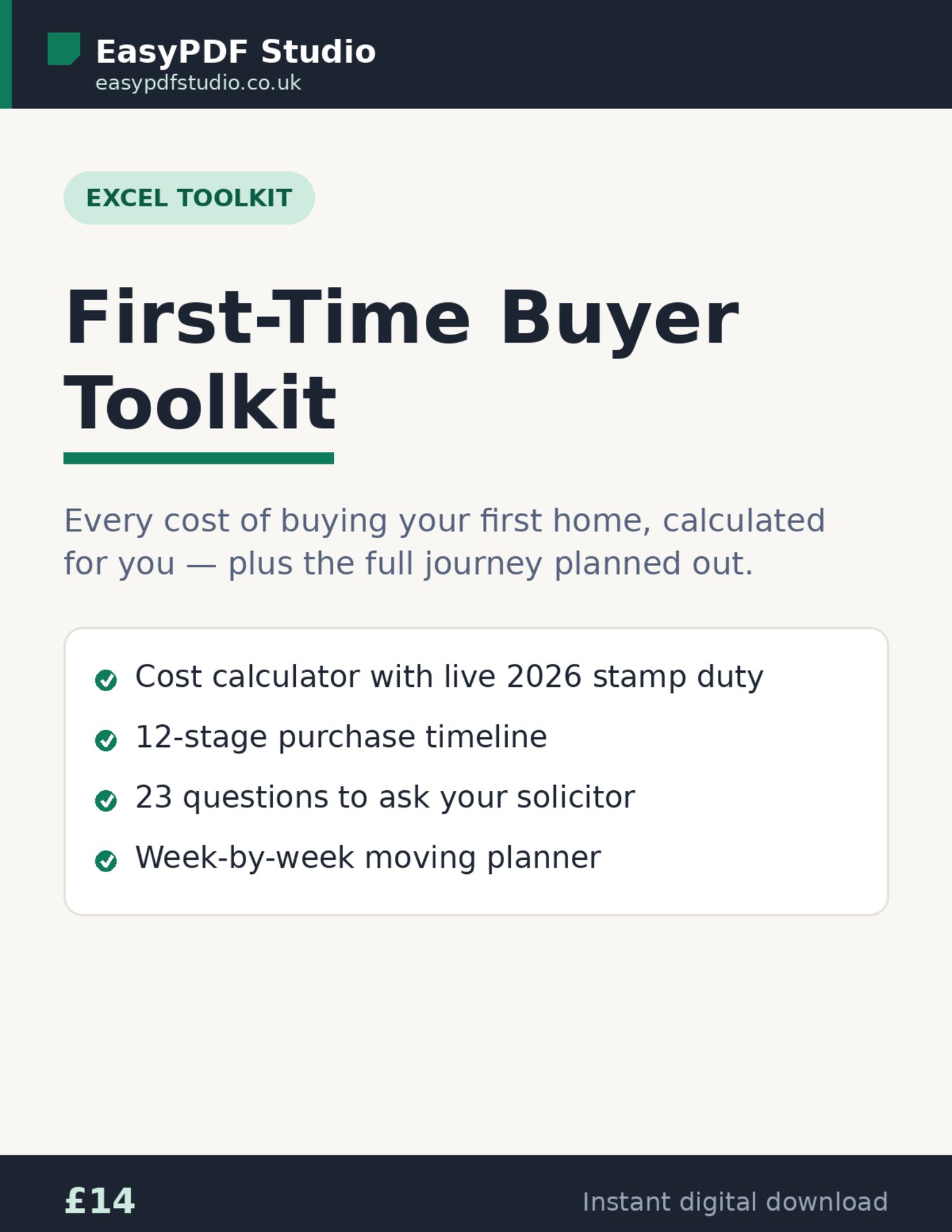Click the checkmark beside 23 questions line
The height and width of the screenshot is (1232, 952).
click(106, 800)
